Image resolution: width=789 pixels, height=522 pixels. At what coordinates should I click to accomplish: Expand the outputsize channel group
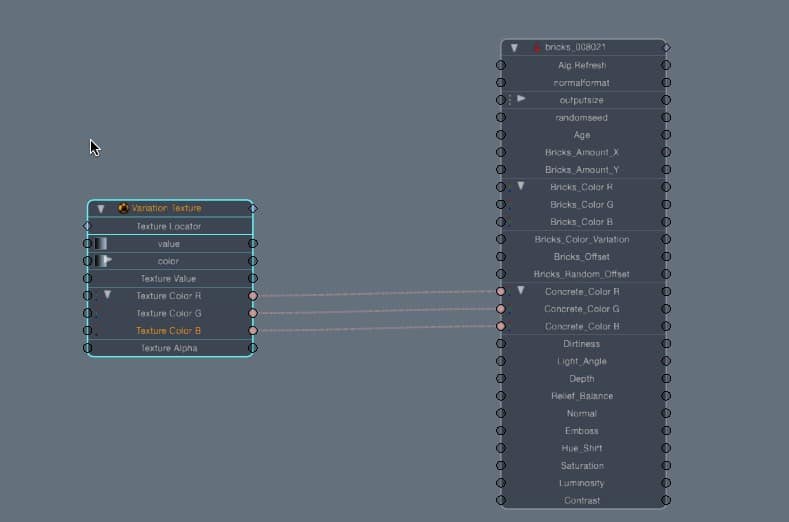(x=521, y=99)
